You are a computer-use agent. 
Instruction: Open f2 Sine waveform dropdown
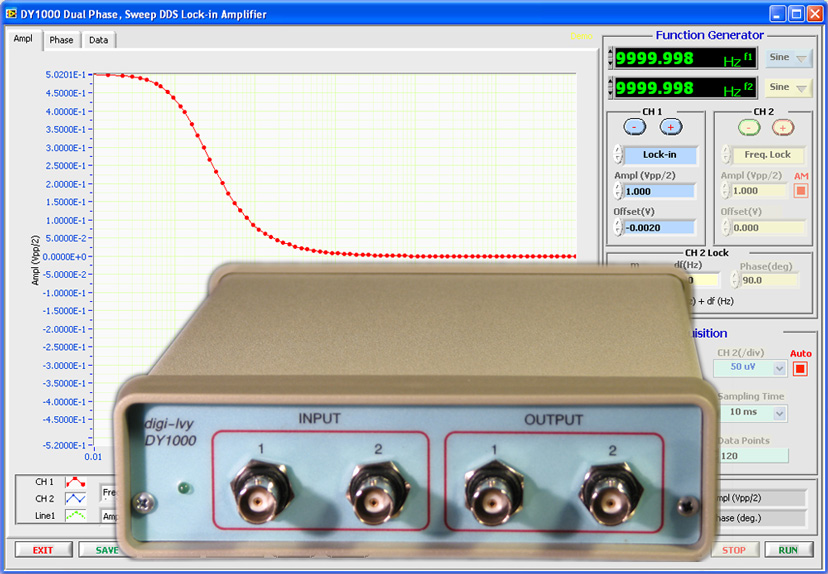pos(788,87)
